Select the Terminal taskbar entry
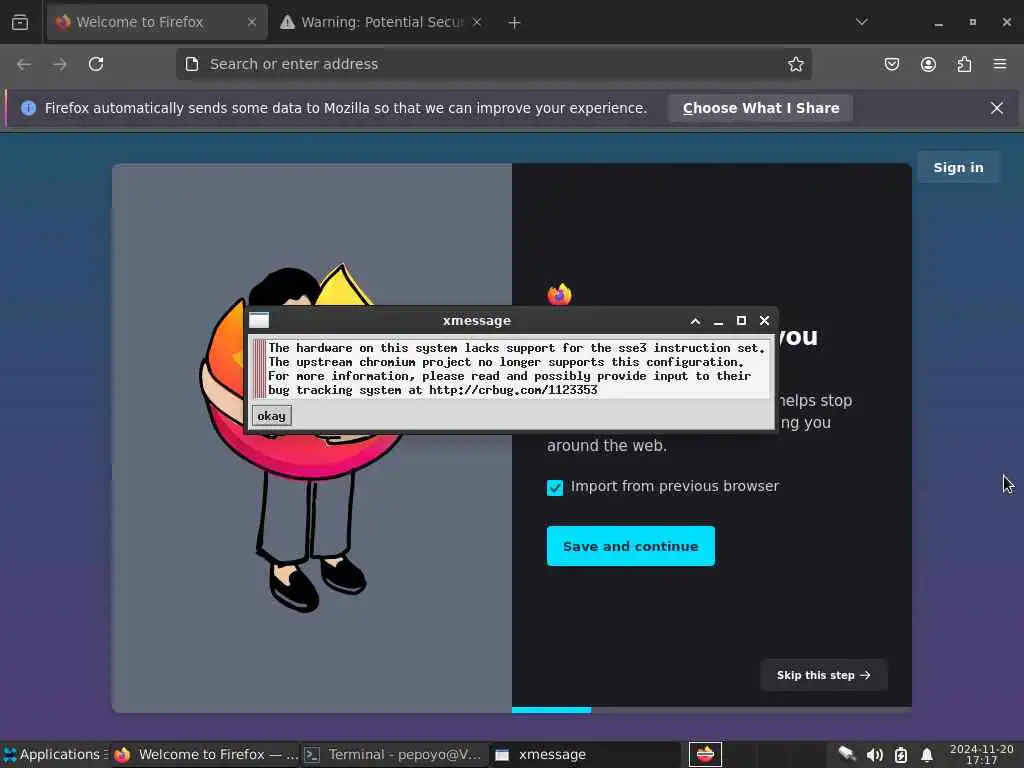This screenshot has height=768, width=1024. [x=394, y=755]
